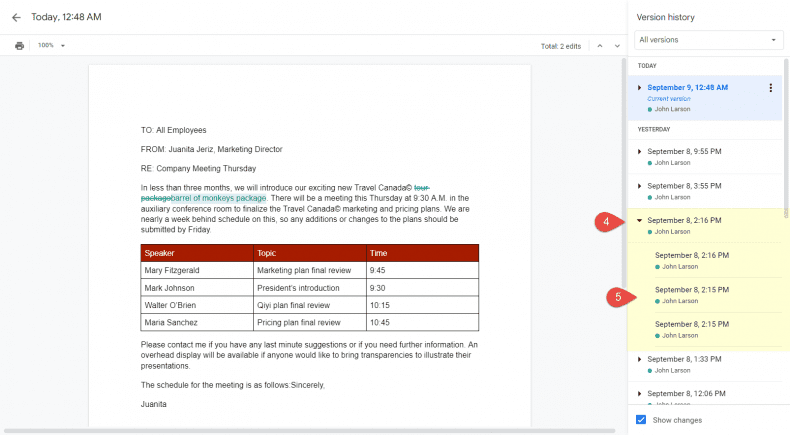Screen dimensions: 790x435
Task: Collapse the September 8, 2:16 PM group
Action: [x=640, y=220]
